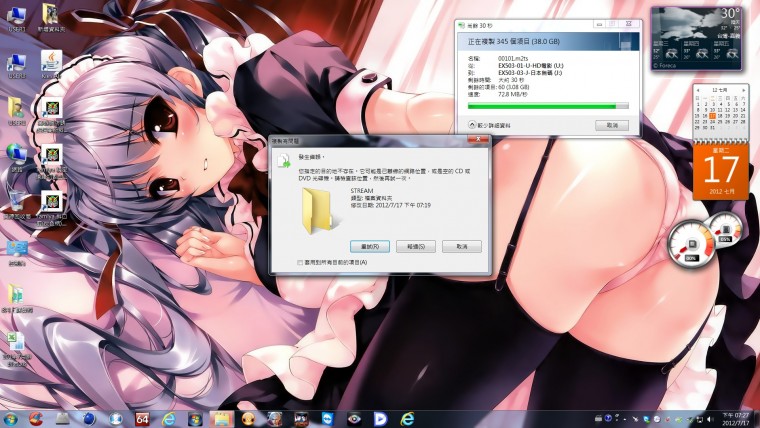Select the USER1 computer desktop icon
Screen dimensions: 760x428
click(16, 19)
